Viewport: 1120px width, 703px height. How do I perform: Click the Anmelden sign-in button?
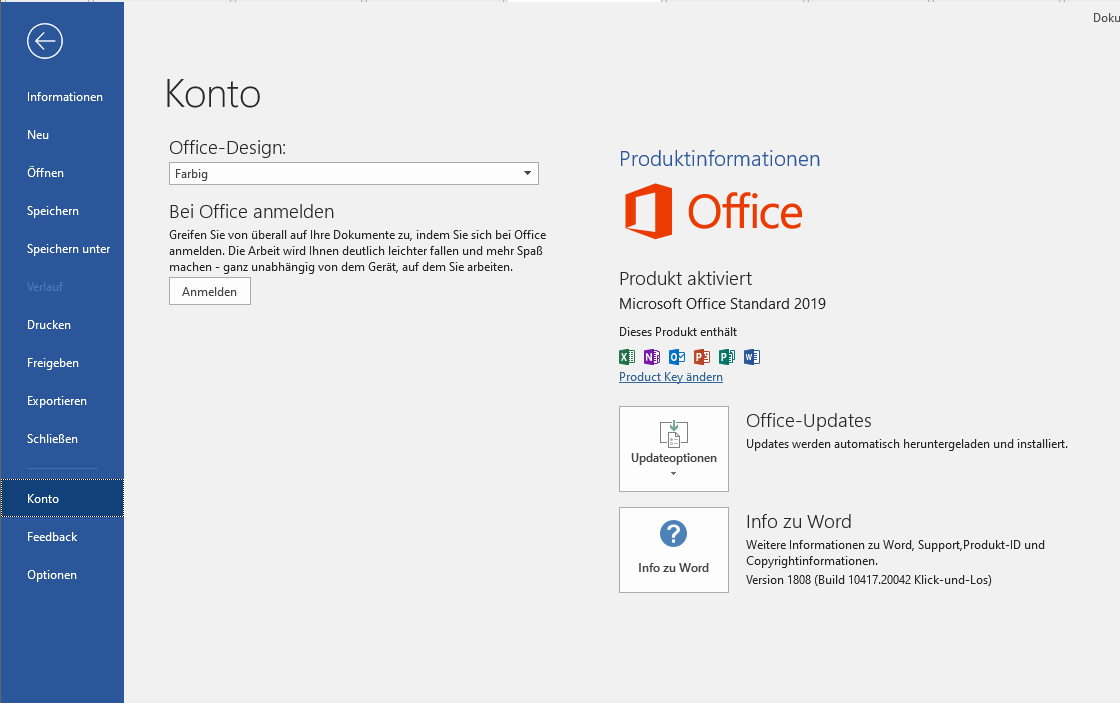click(x=210, y=292)
